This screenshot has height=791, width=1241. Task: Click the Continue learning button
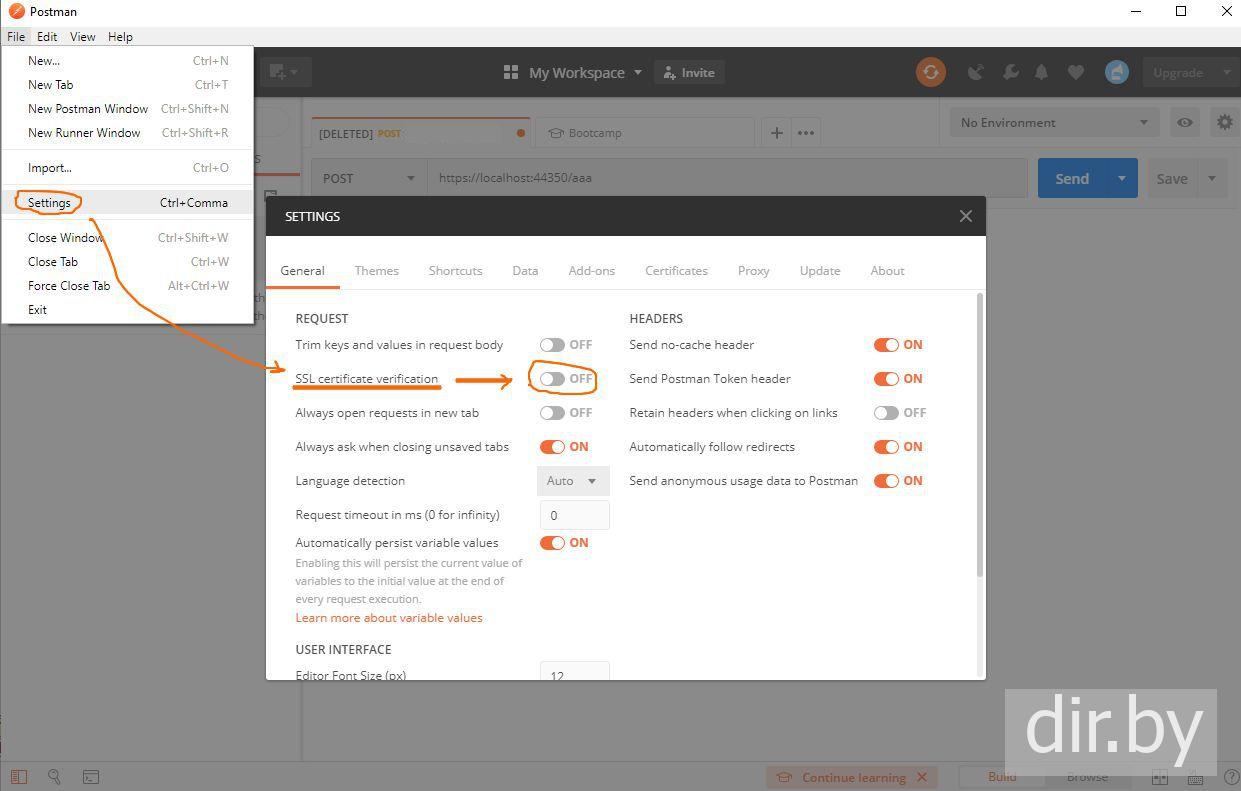(853, 777)
